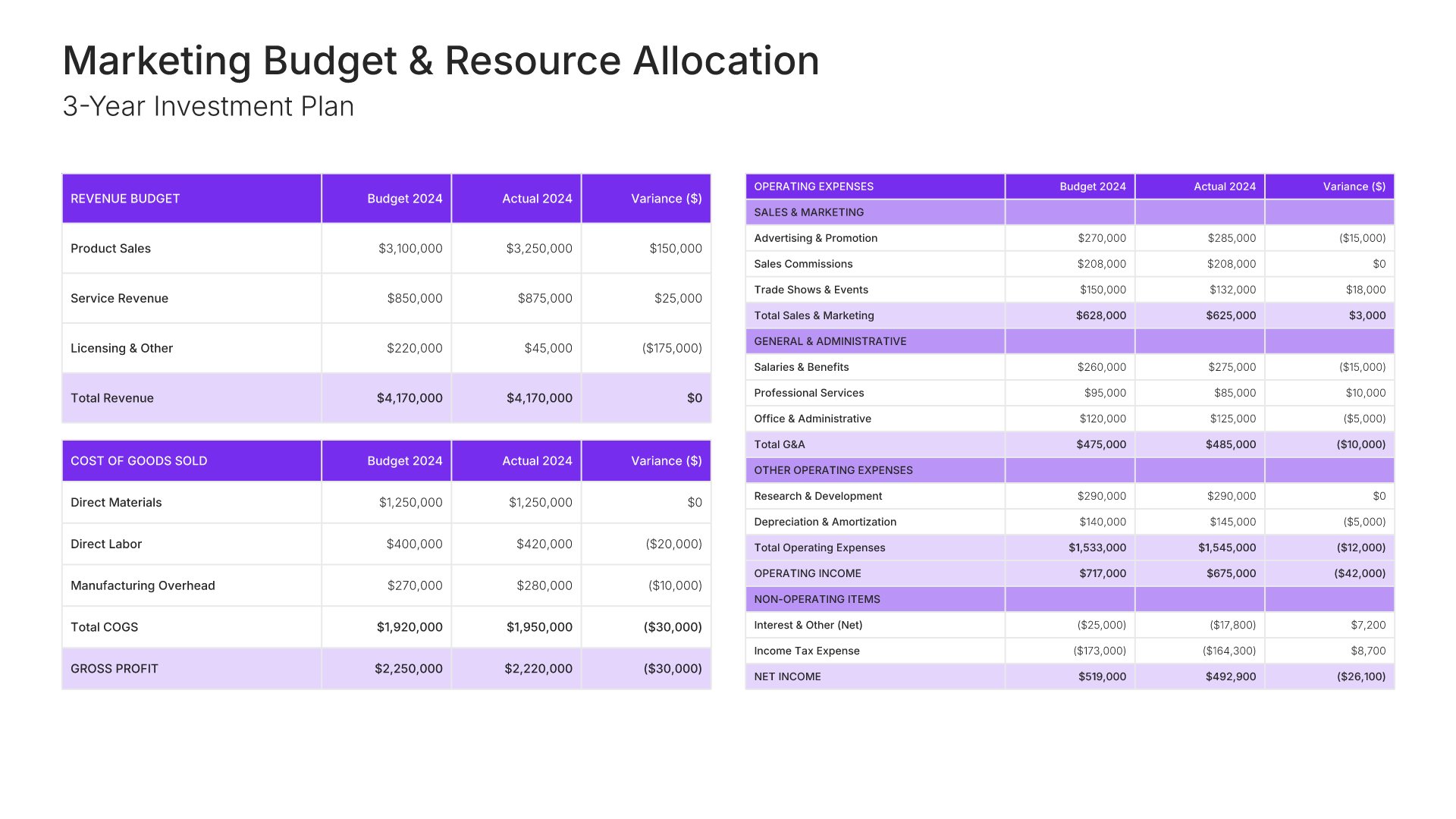Click GENERAL & ADMINISTRATIVE section header
The width and height of the screenshot is (1456, 819).
pyautogui.click(x=830, y=341)
